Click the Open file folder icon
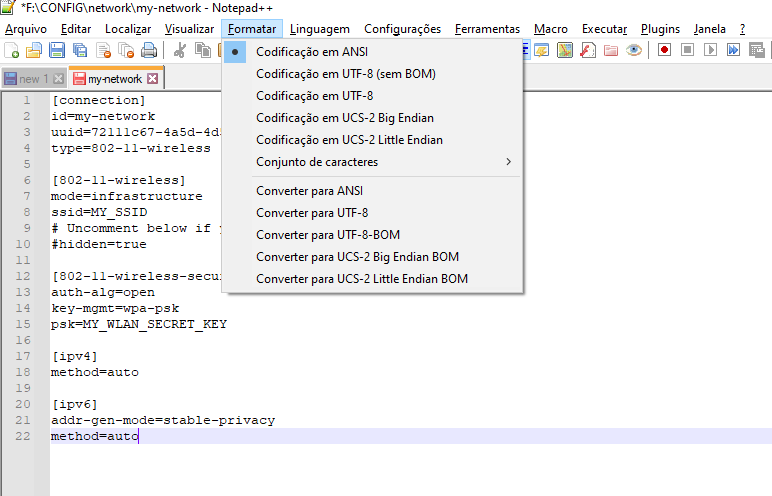This screenshot has height=496, width=772. (x=33, y=50)
